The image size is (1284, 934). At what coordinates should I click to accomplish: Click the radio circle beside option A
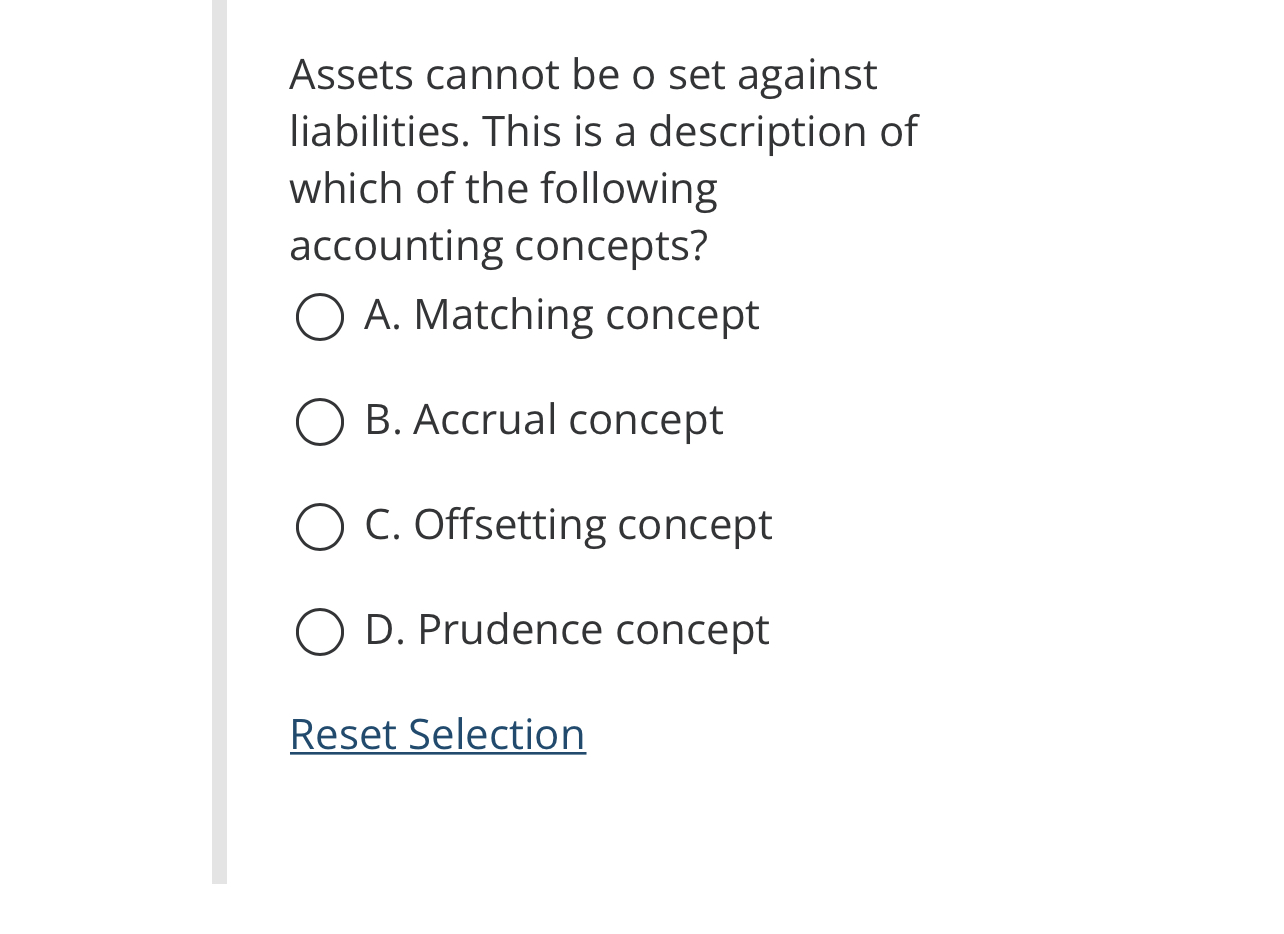(318, 318)
